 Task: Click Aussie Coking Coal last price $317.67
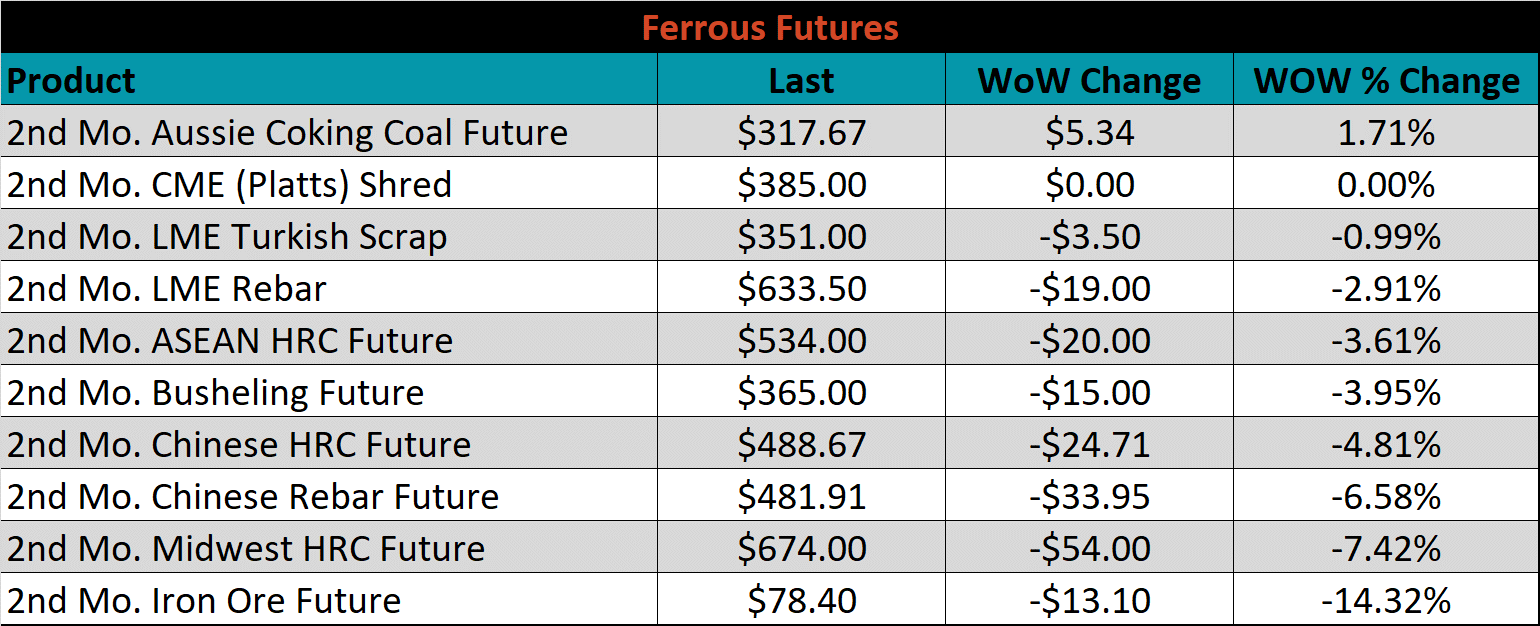801,132
